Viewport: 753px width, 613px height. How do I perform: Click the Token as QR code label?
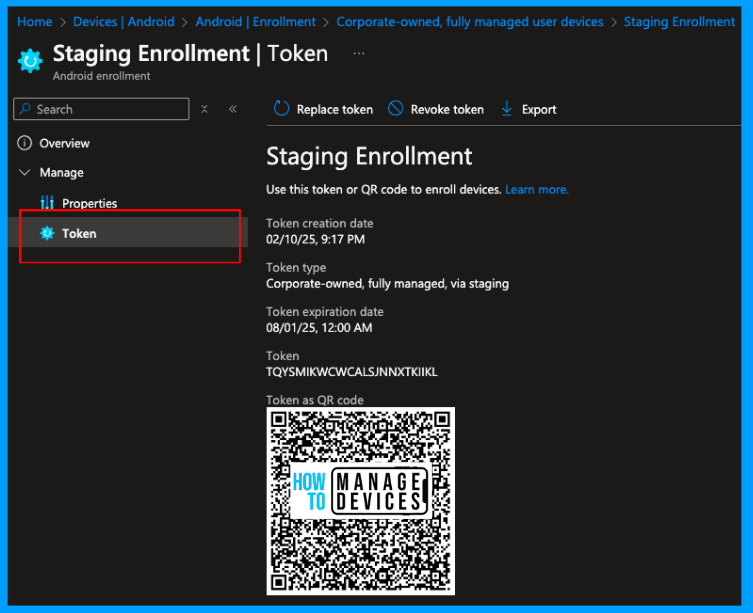point(315,400)
